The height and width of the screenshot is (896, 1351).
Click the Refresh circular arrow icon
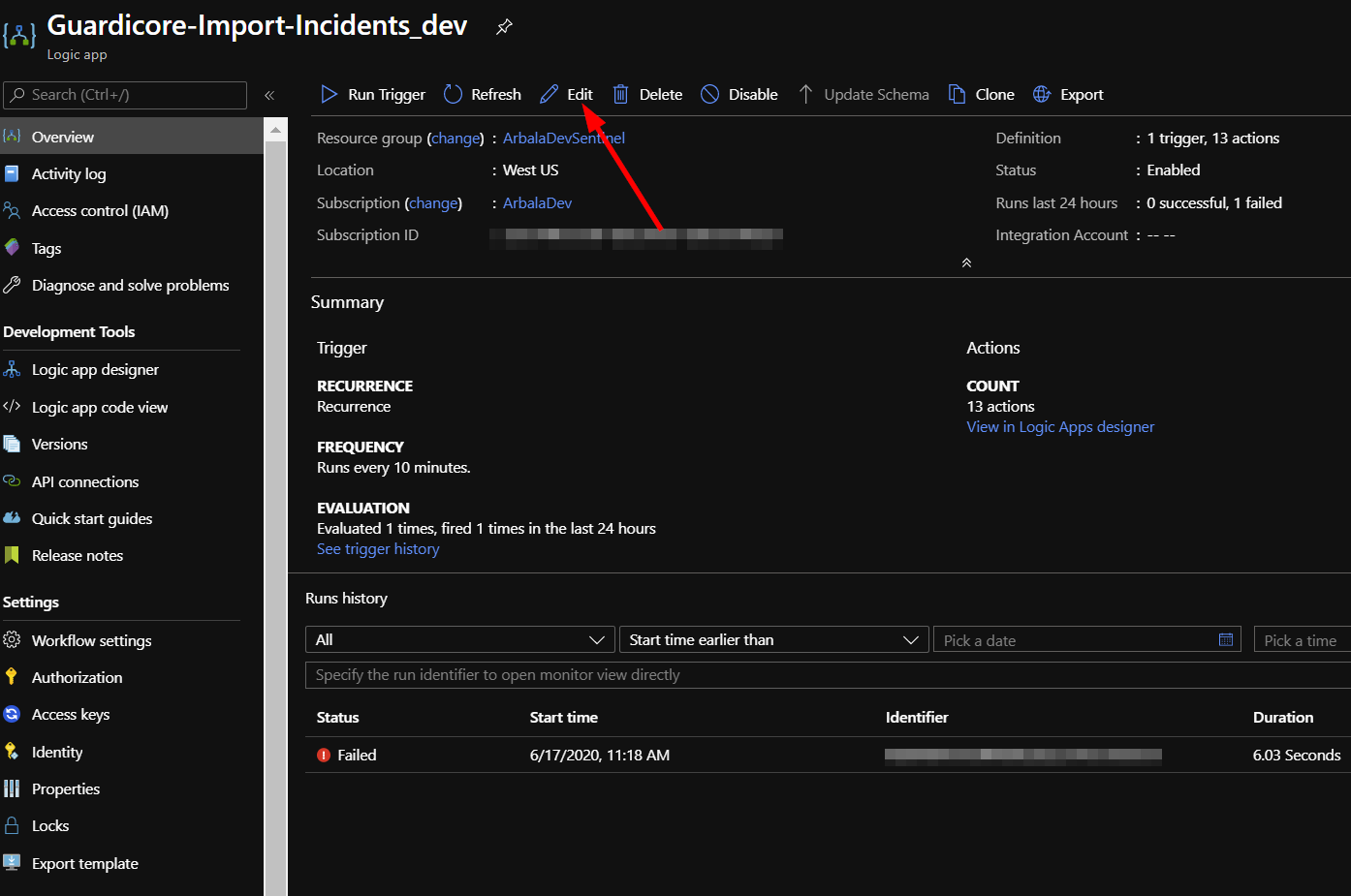click(453, 94)
